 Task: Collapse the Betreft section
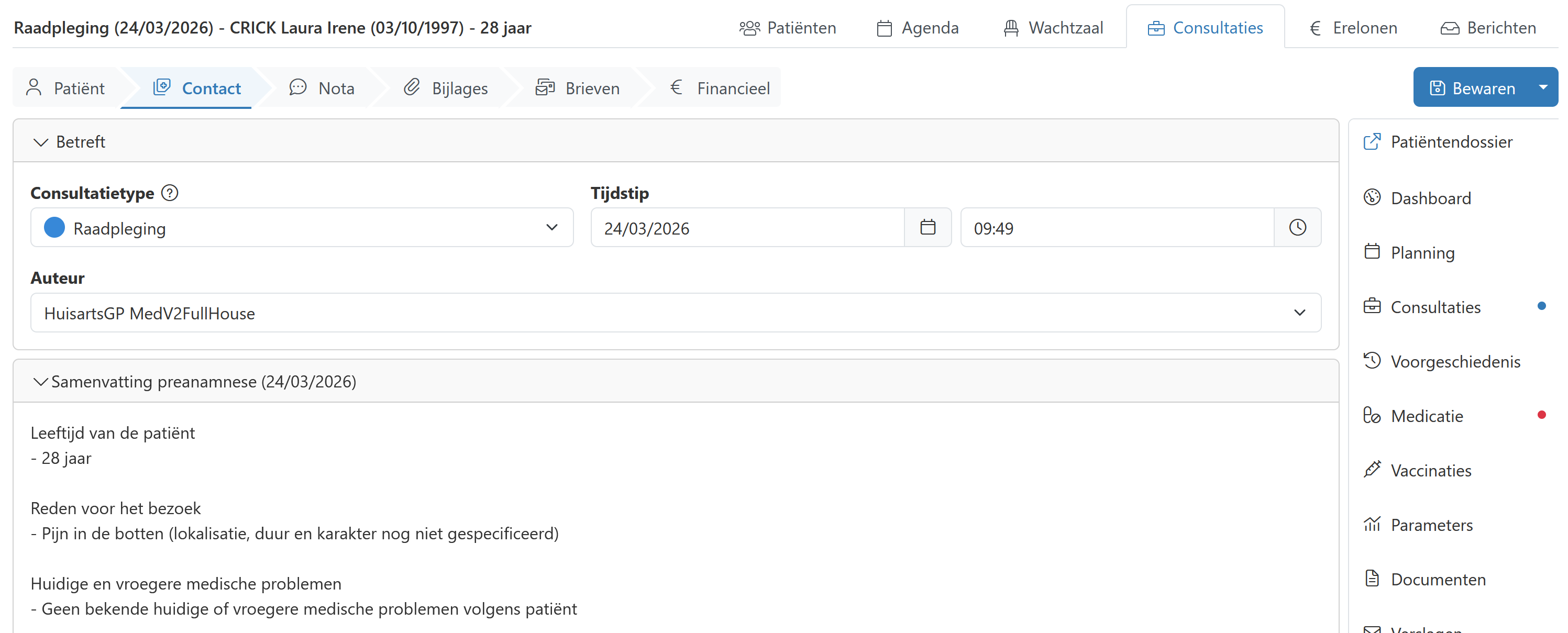coord(41,142)
